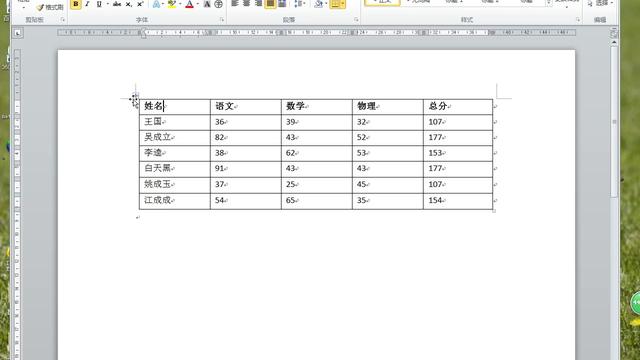Open the Paragraph dialog launcher
Screen dimensions: 640x360
[356, 20]
